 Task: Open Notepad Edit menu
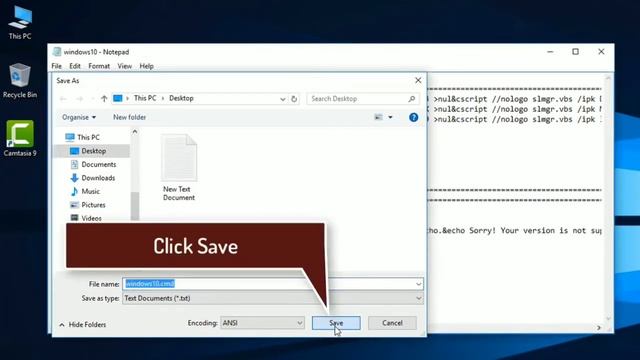[75, 66]
